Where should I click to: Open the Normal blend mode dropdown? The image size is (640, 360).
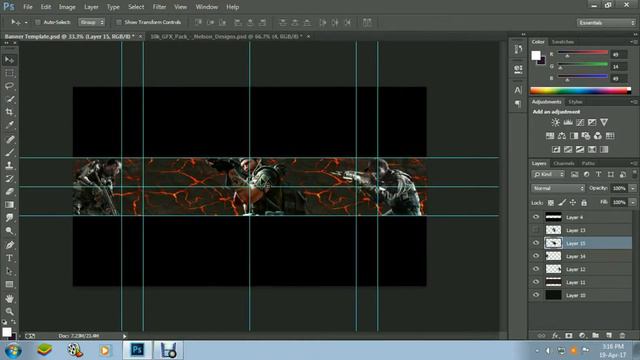point(558,188)
